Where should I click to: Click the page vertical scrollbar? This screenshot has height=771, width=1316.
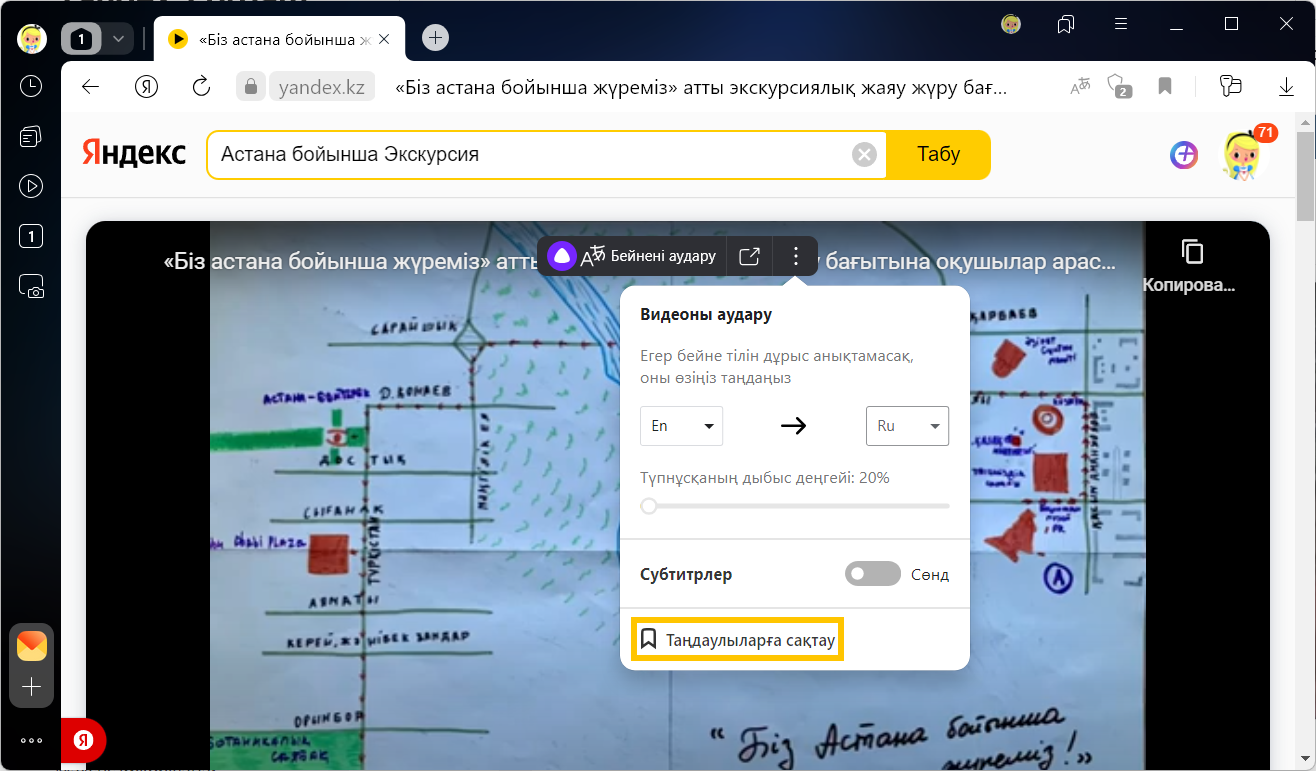(1305, 178)
